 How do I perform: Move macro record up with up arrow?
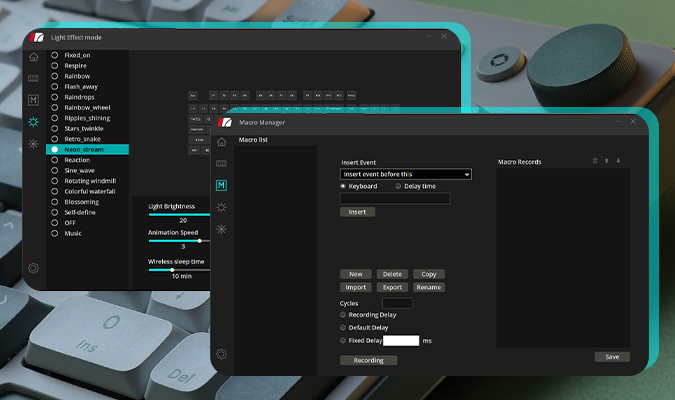point(607,160)
